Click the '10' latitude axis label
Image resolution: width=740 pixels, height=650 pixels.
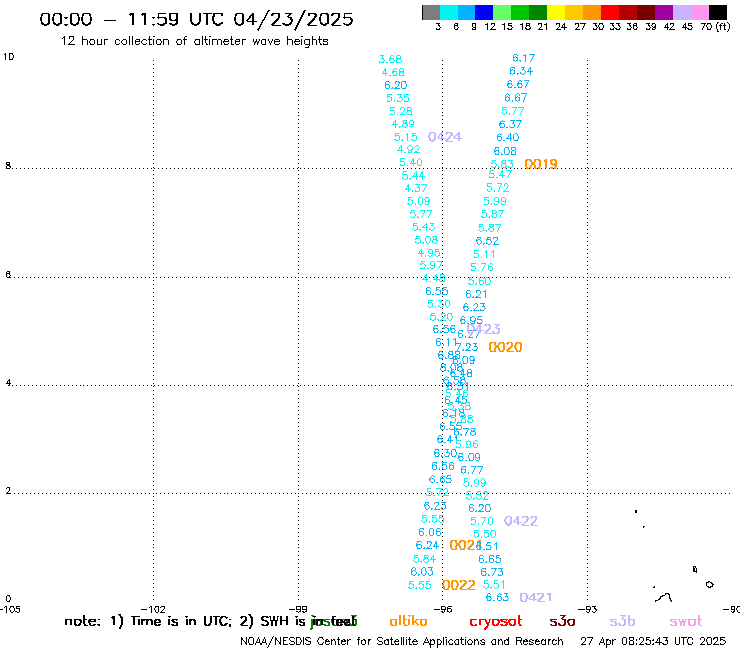pos(9,57)
